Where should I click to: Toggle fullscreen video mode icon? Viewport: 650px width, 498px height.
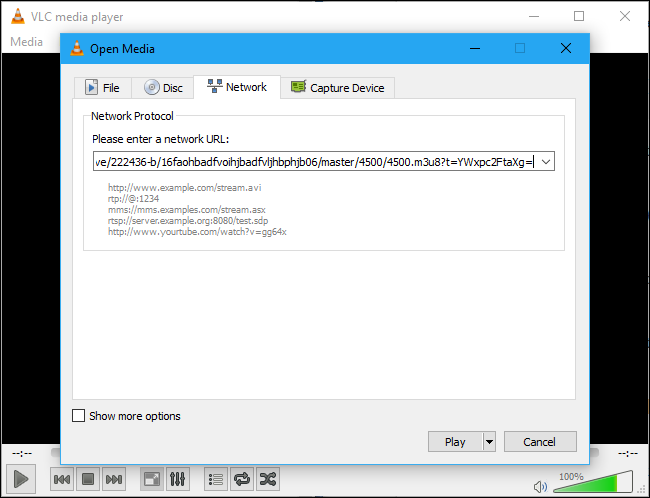pos(152,479)
